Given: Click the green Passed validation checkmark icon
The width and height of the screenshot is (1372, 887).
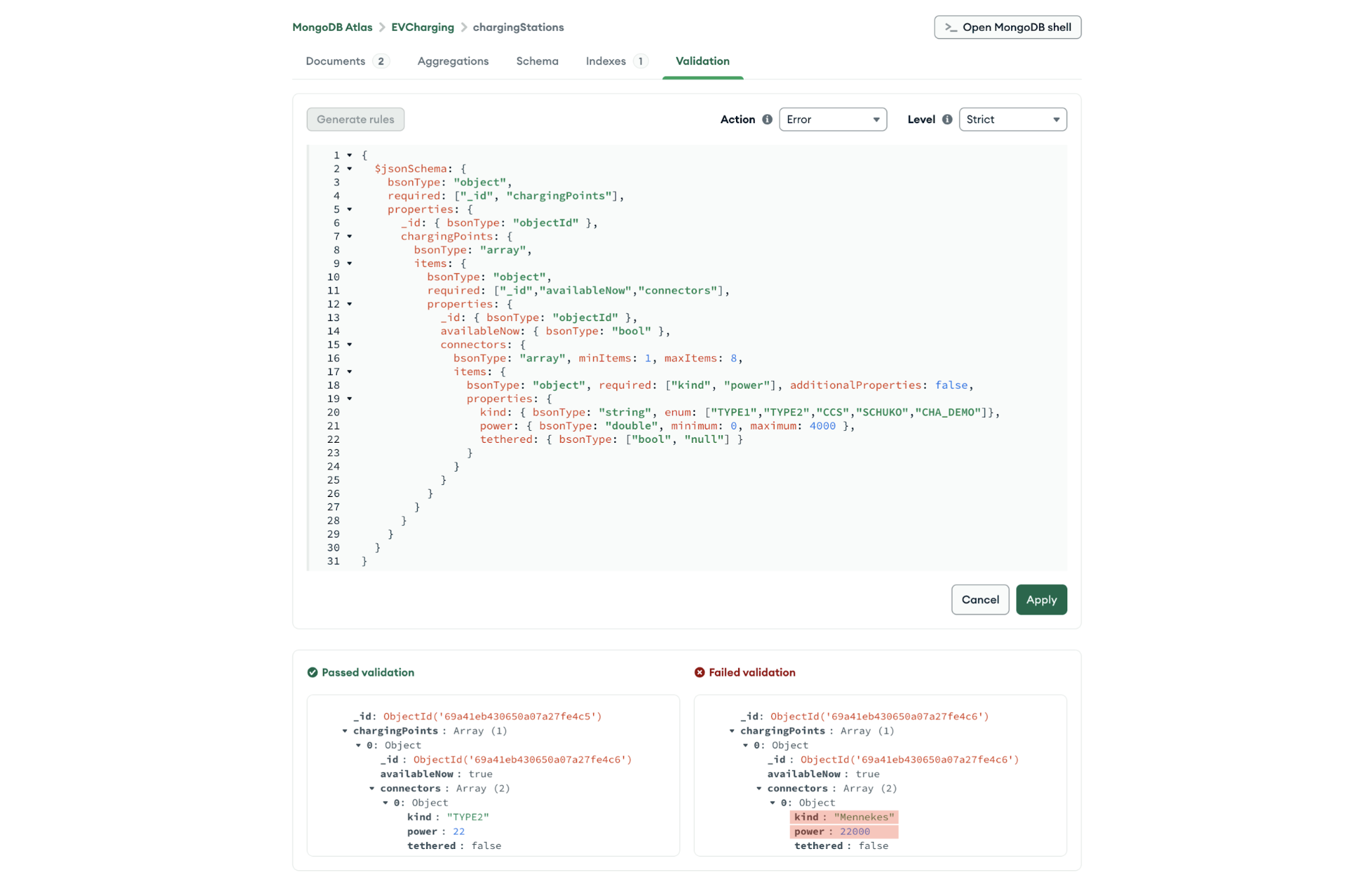Looking at the screenshot, I should tap(312, 672).
